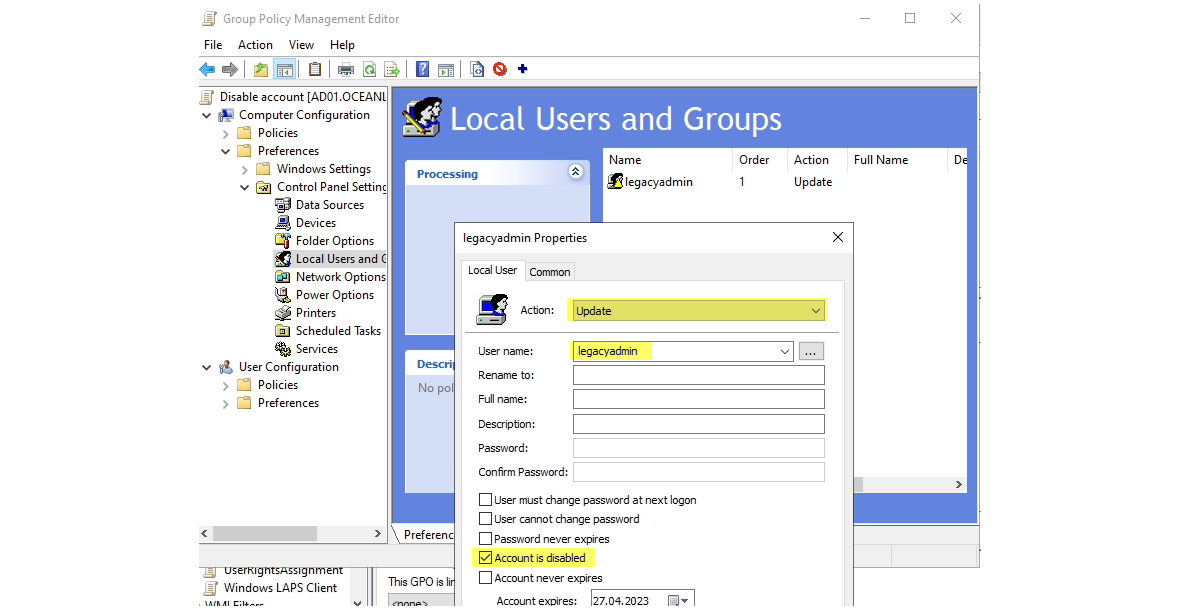This screenshot has width=1182, height=612.
Task: Select Services node in the tree
Action: point(317,349)
